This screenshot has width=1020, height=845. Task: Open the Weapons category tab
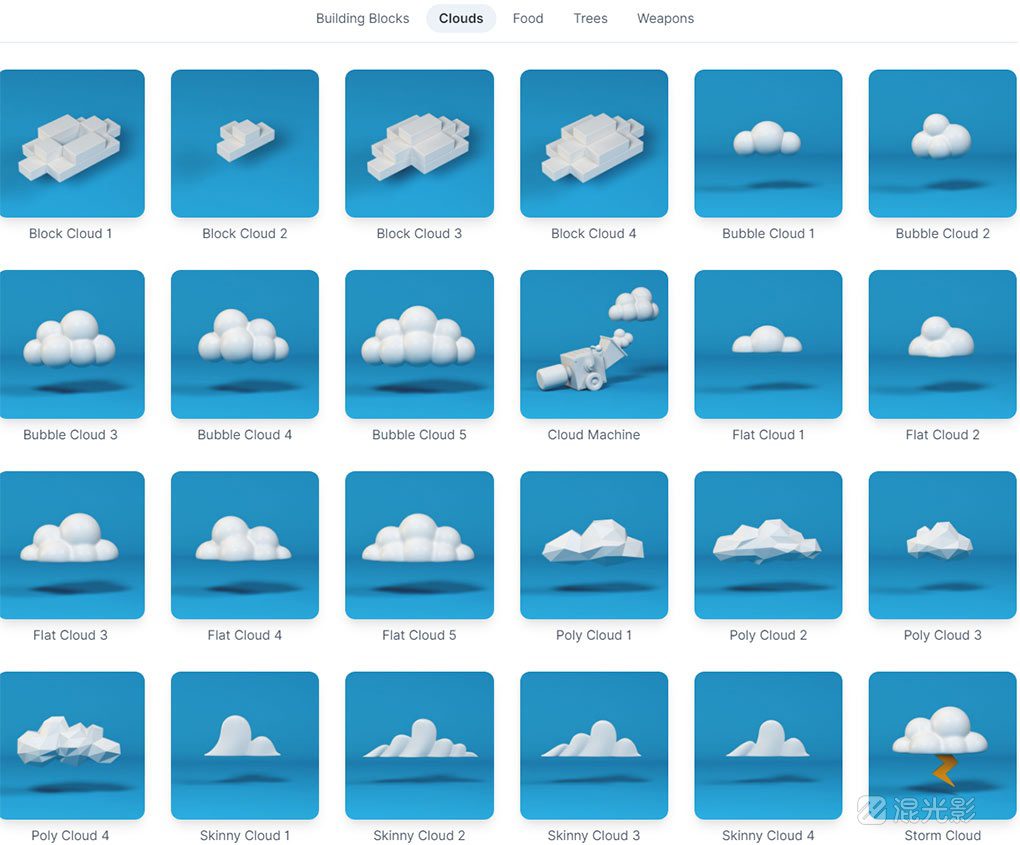point(665,18)
